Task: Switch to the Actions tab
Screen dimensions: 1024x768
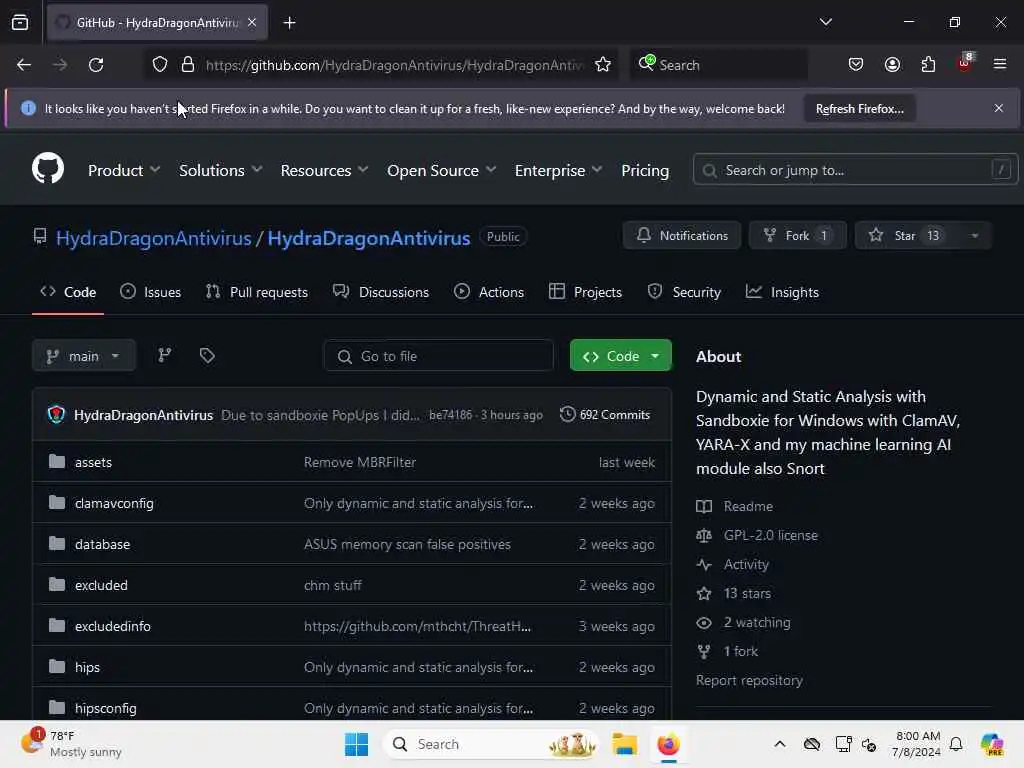Action: tap(488, 293)
